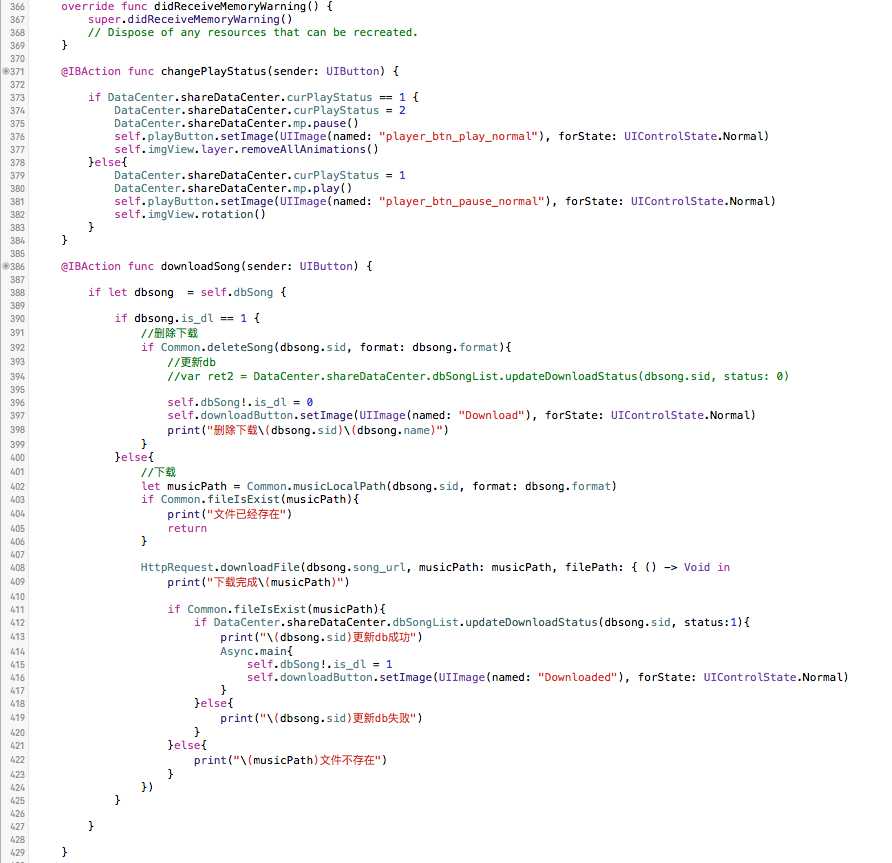
Task: Click 'Async.main' block opener
Action: (257, 652)
